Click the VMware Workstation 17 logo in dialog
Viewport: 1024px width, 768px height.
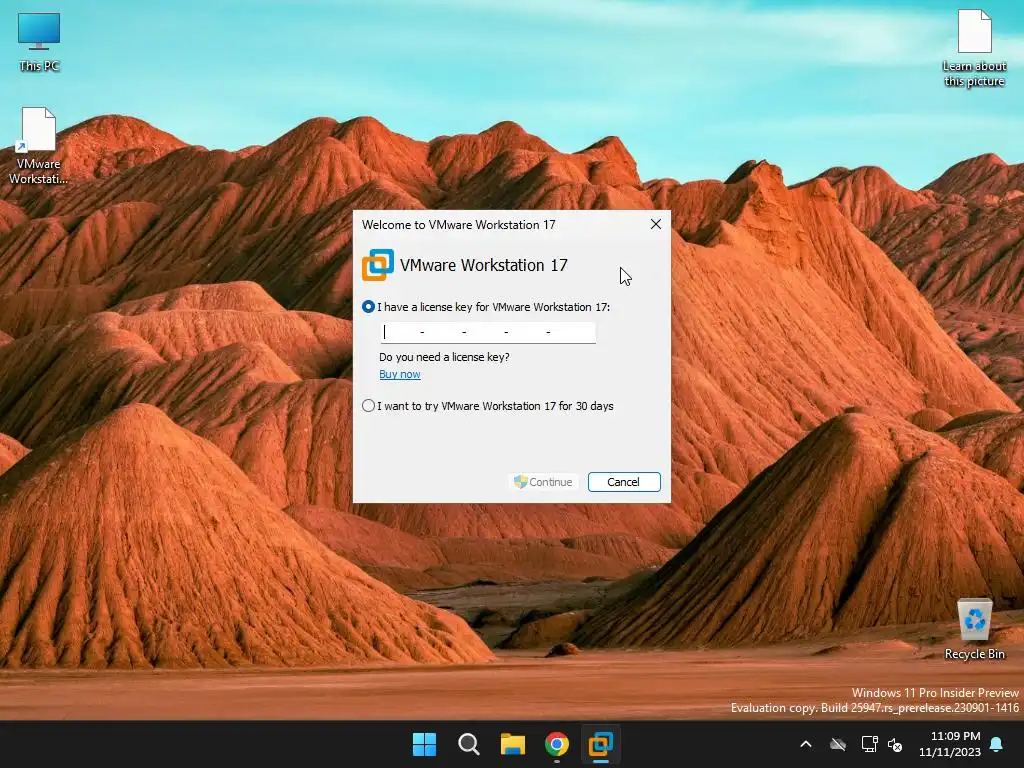point(377,265)
